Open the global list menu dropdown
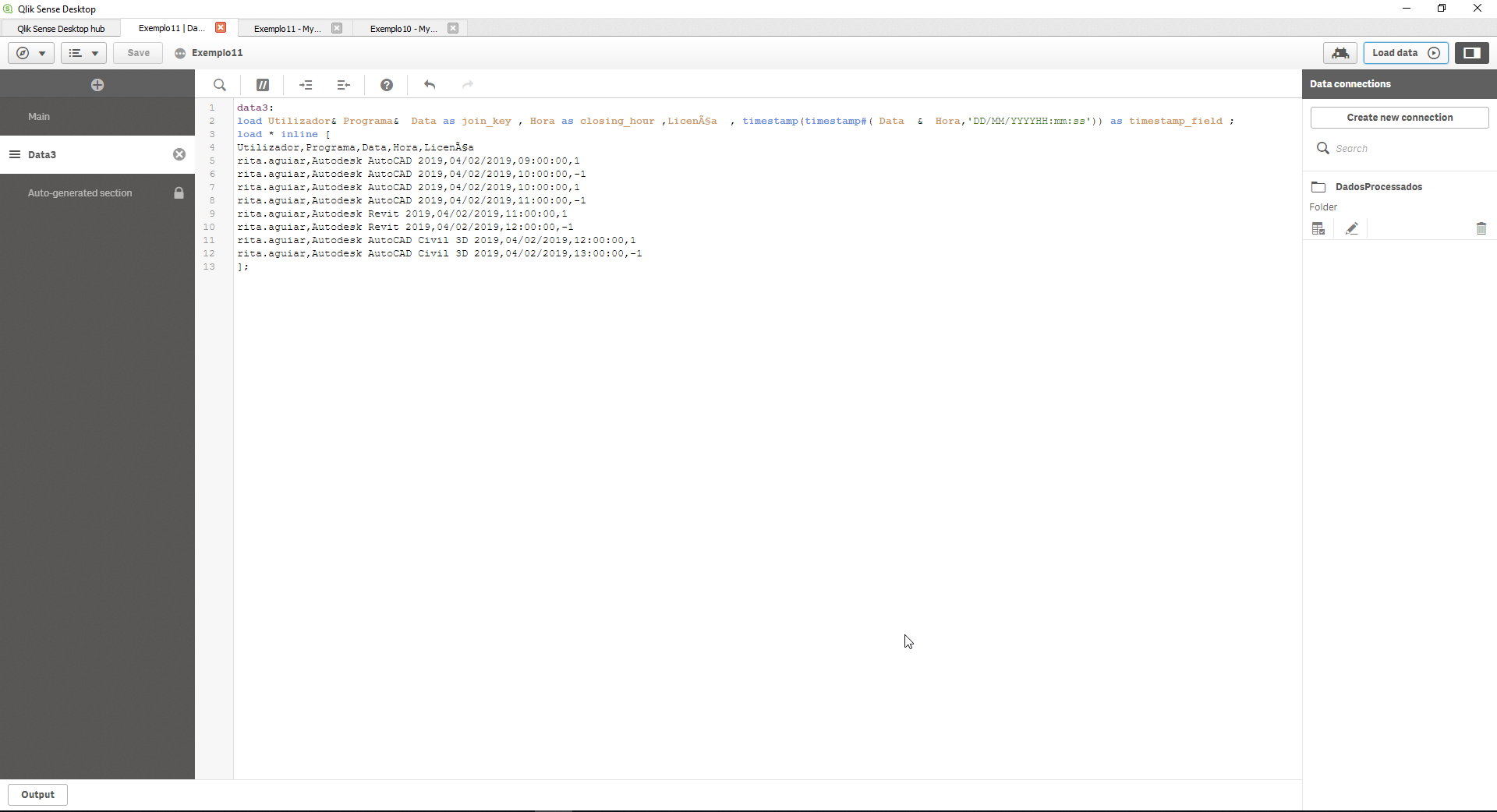This screenshot has width=1497, height=812. 83,53
